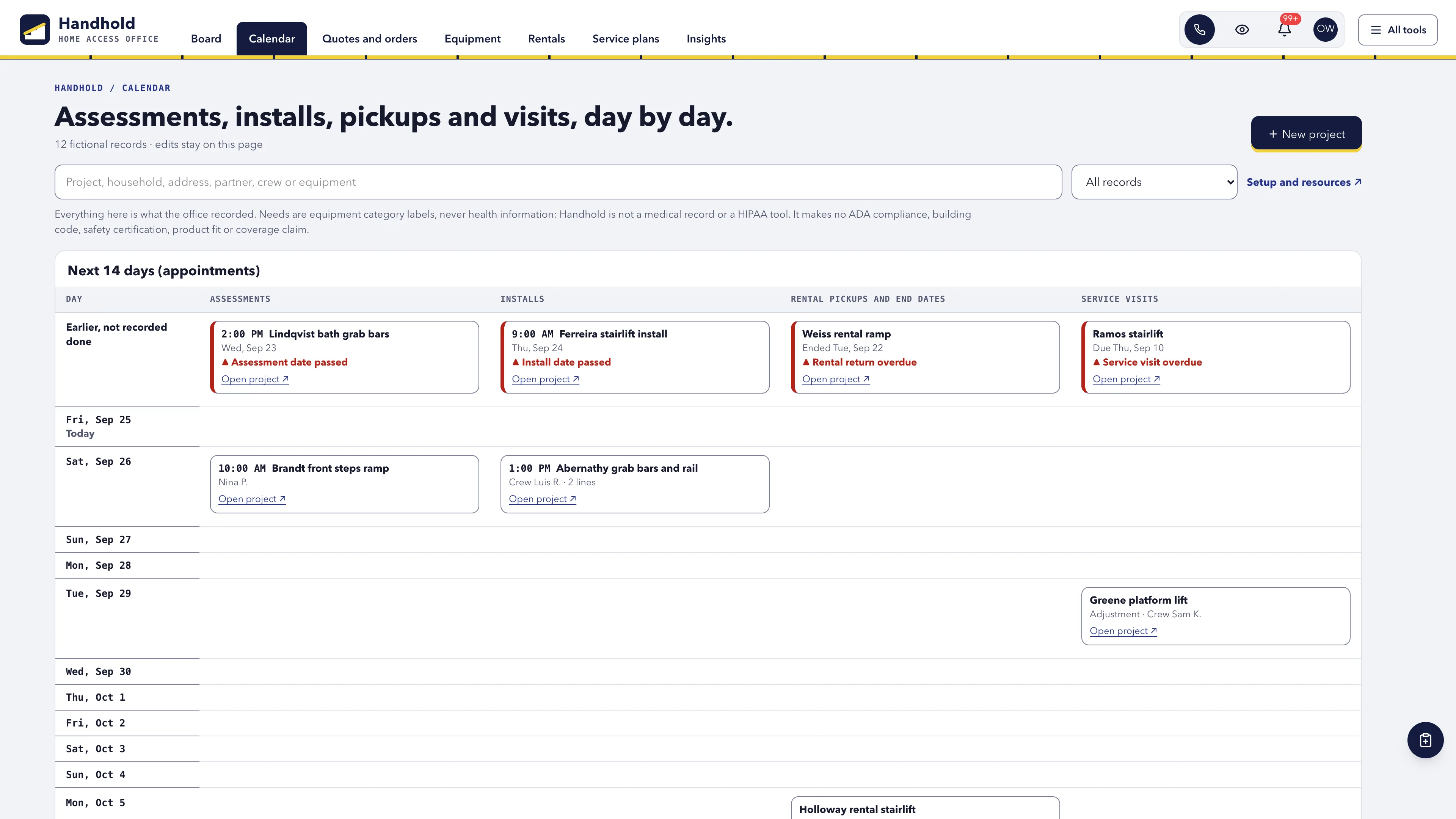The image size is (1456, 819).
Task: Open project for Abernathy grab bars and rail
Action: tap(543, 499)
